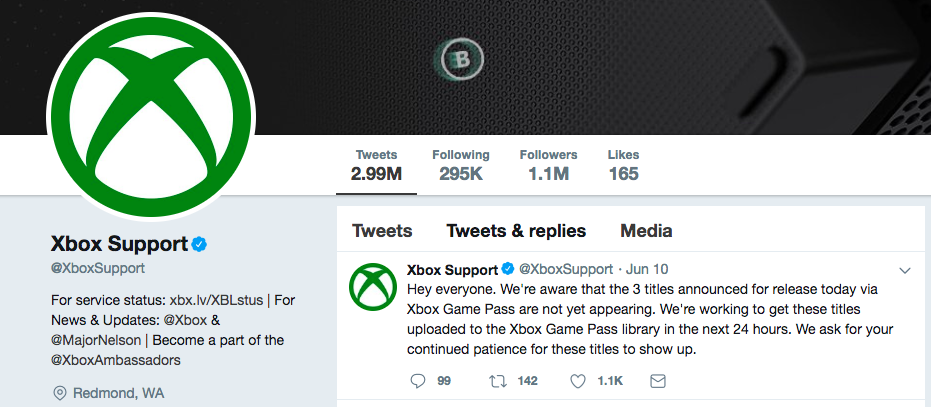Open the @XboxAmbassadors mention link
931x407 pixels.
pyautogui.click(x=116, y=360)
